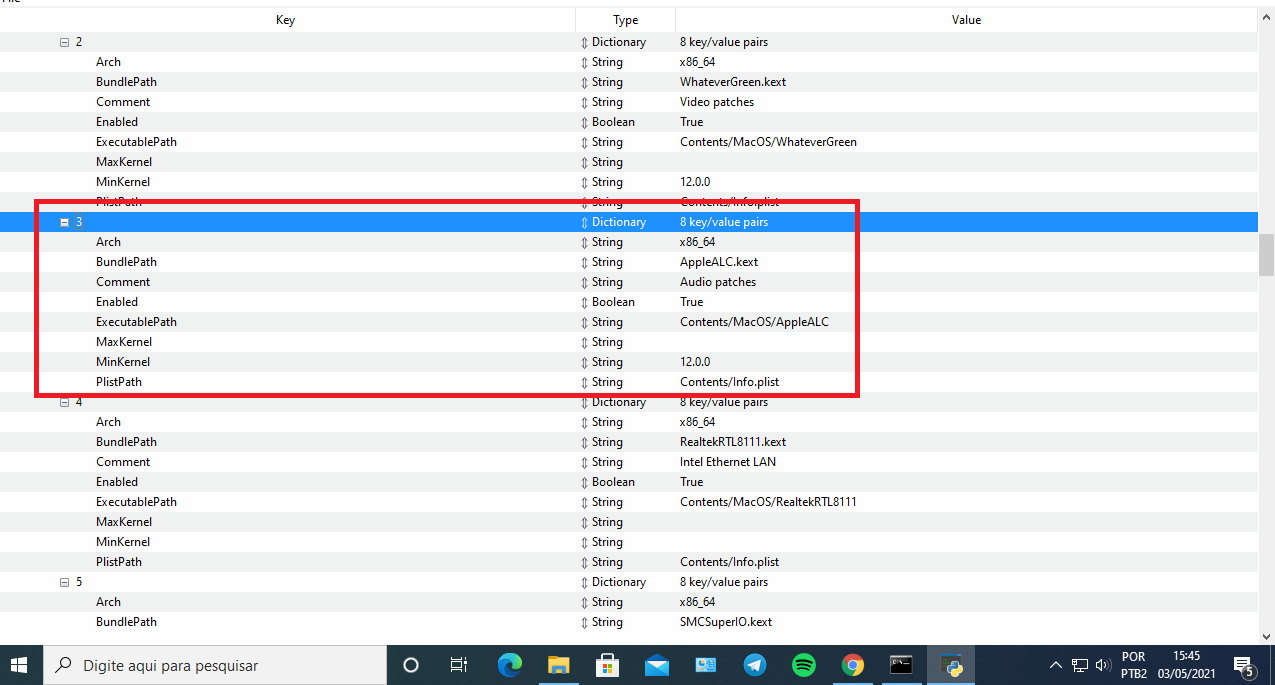1275x685 pixels.
Task: Click the Type column header
Action: [625, 20]
